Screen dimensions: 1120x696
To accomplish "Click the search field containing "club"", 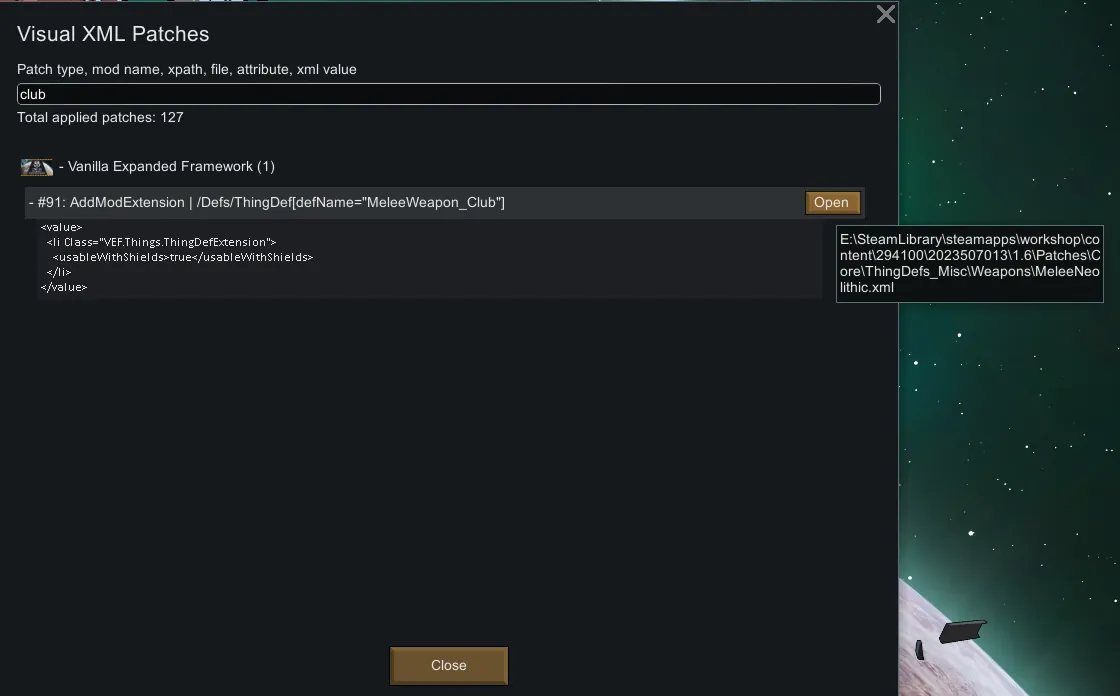I will [x=448, y=94].
